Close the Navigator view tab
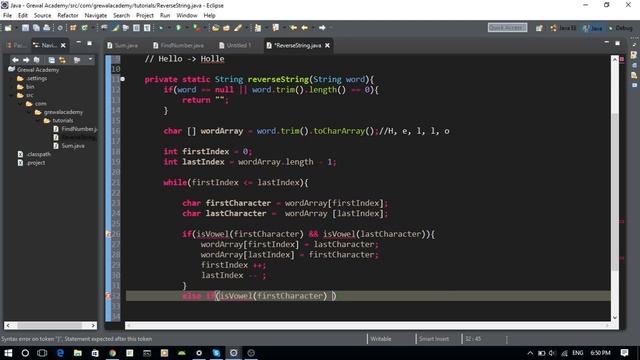The height and width of the screenshot is (360, 640). (x=63, y=45)
